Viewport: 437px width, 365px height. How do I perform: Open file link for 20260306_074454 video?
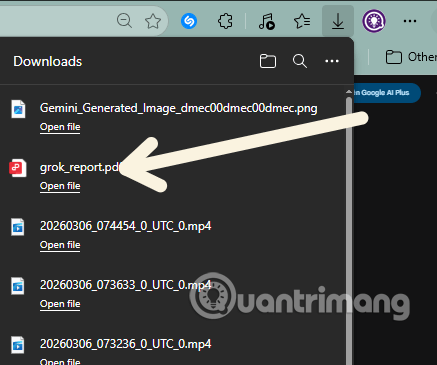[x=60, y=245]
